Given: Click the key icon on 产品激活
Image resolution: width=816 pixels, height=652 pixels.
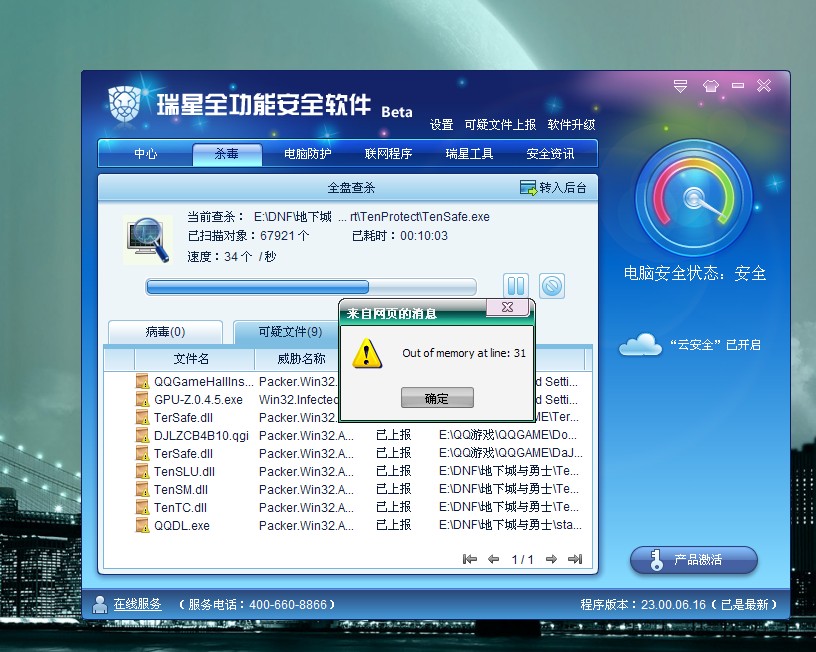Looking at the screenshot, I should pyautogui.click(x=657, y=560).
